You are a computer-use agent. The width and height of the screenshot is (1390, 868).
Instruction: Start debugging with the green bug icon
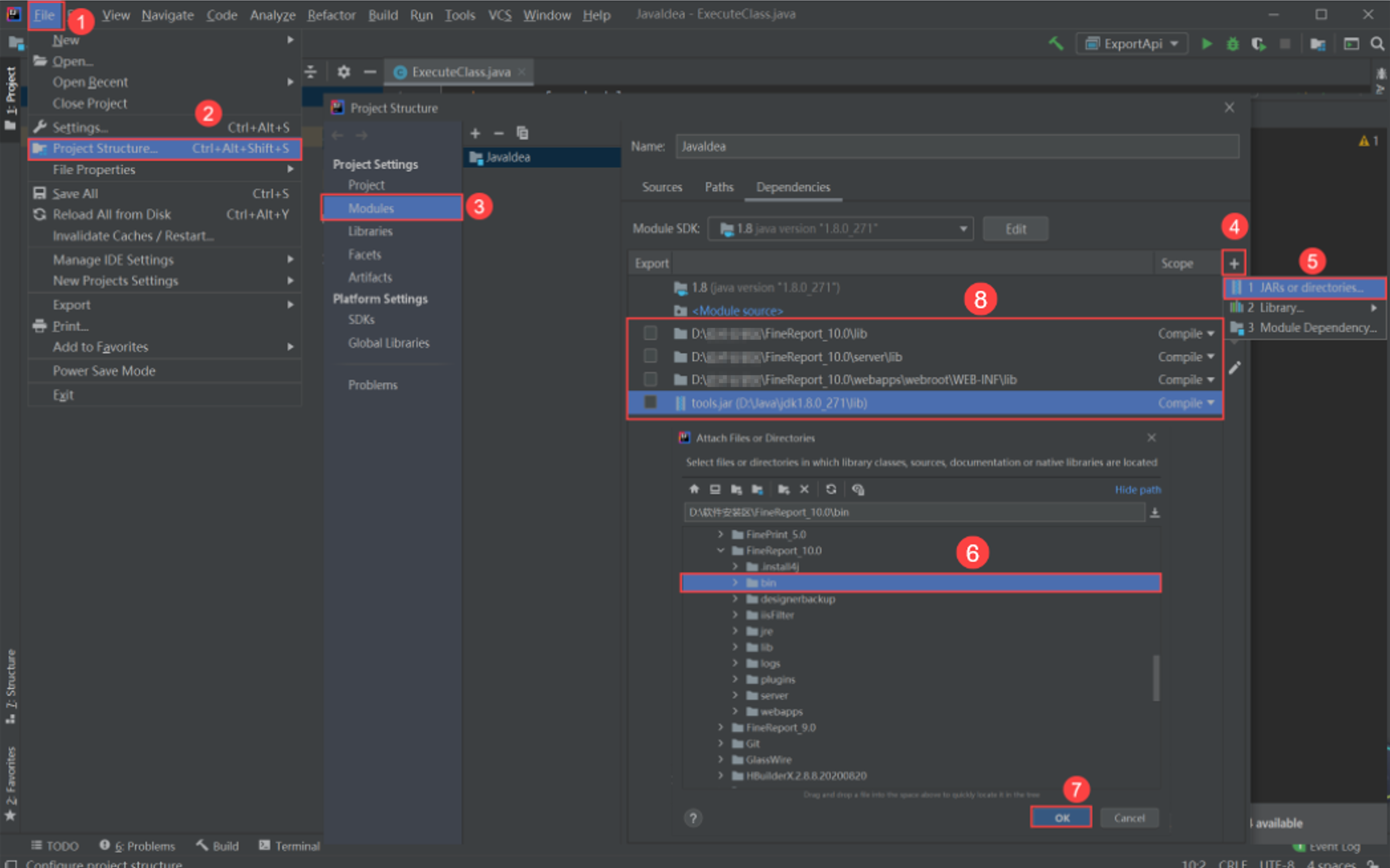coord(1233,44)
